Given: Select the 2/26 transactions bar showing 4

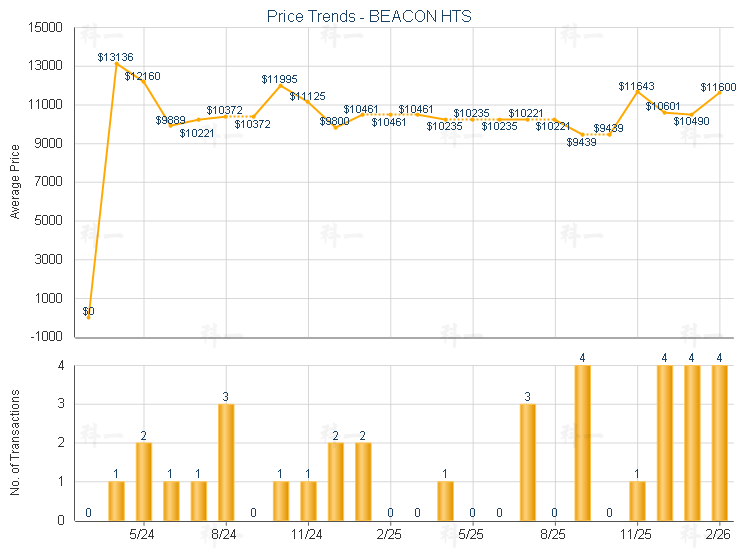Looking at the screenshot, I should click(720, 443).
